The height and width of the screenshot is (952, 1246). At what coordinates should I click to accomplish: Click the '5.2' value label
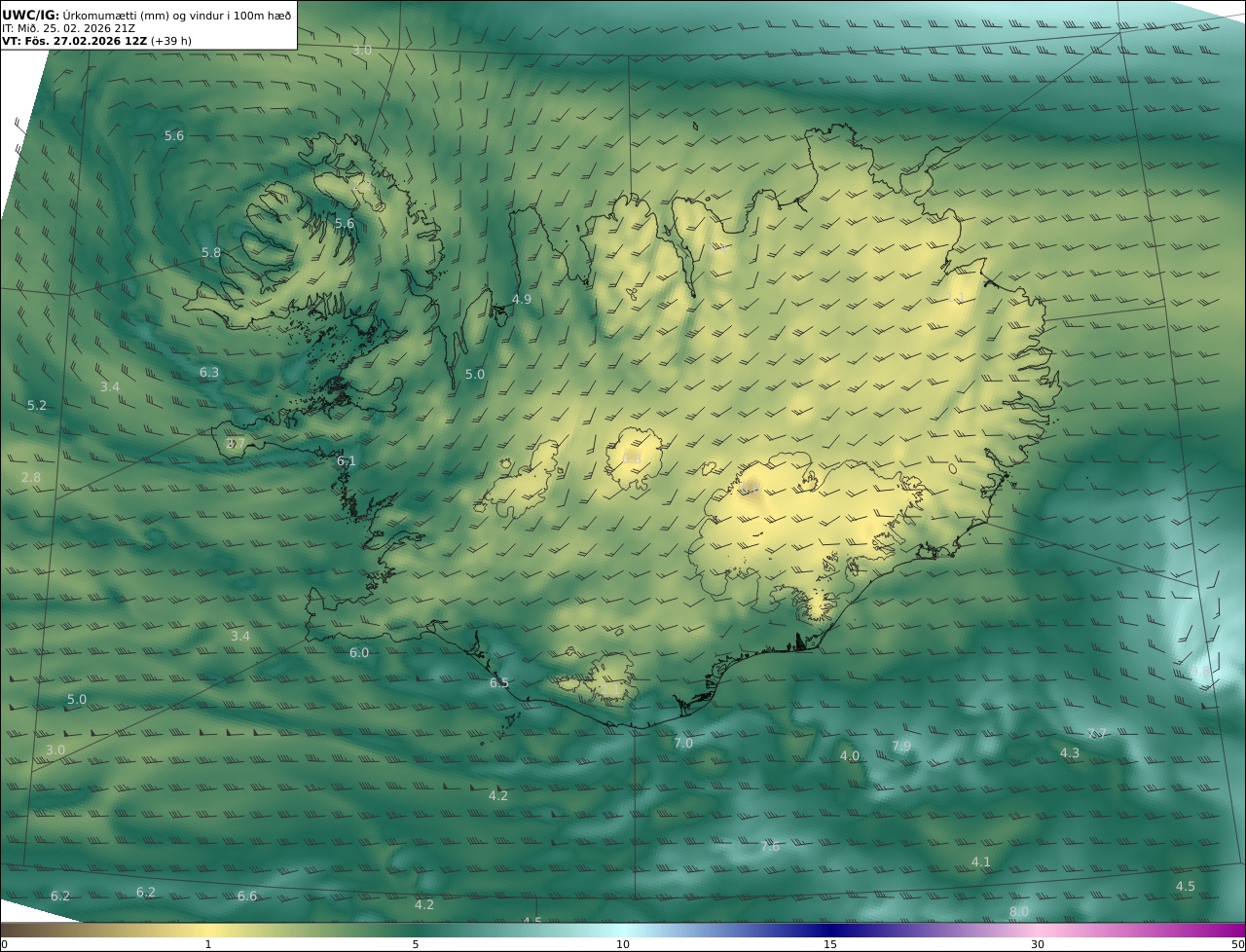(37, 405)
